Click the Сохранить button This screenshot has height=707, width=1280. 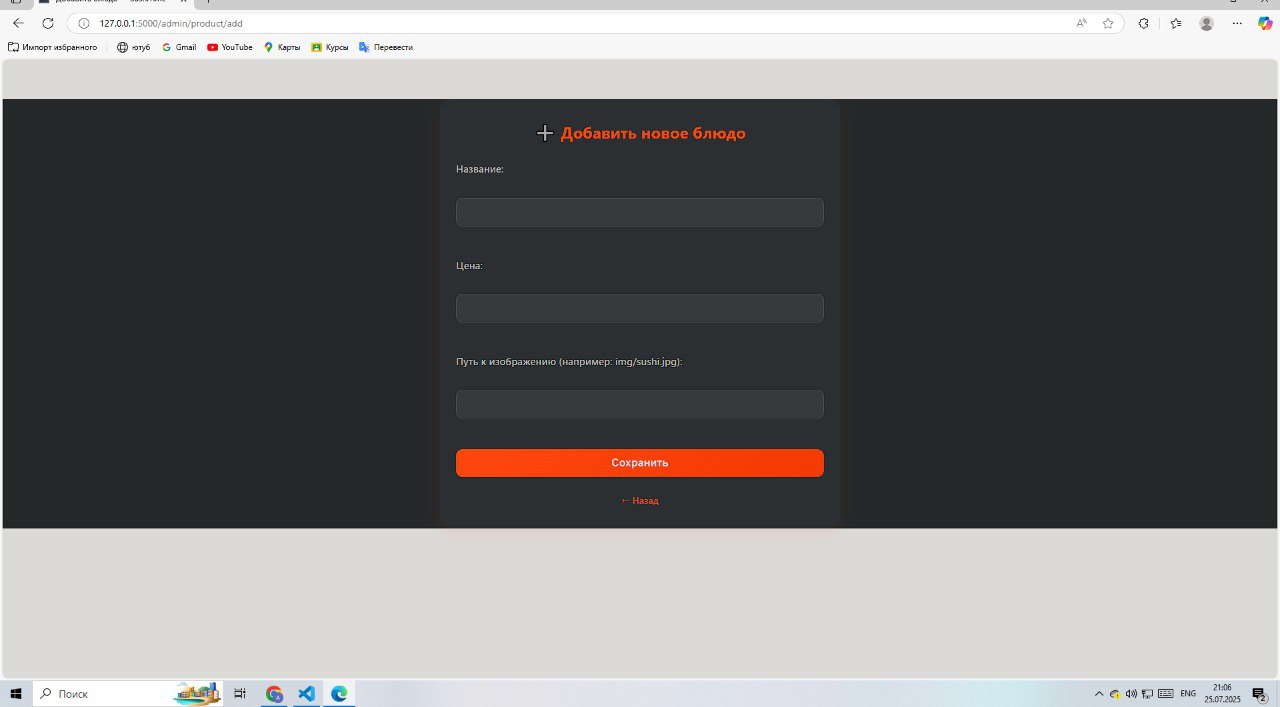tap(640, 463)
